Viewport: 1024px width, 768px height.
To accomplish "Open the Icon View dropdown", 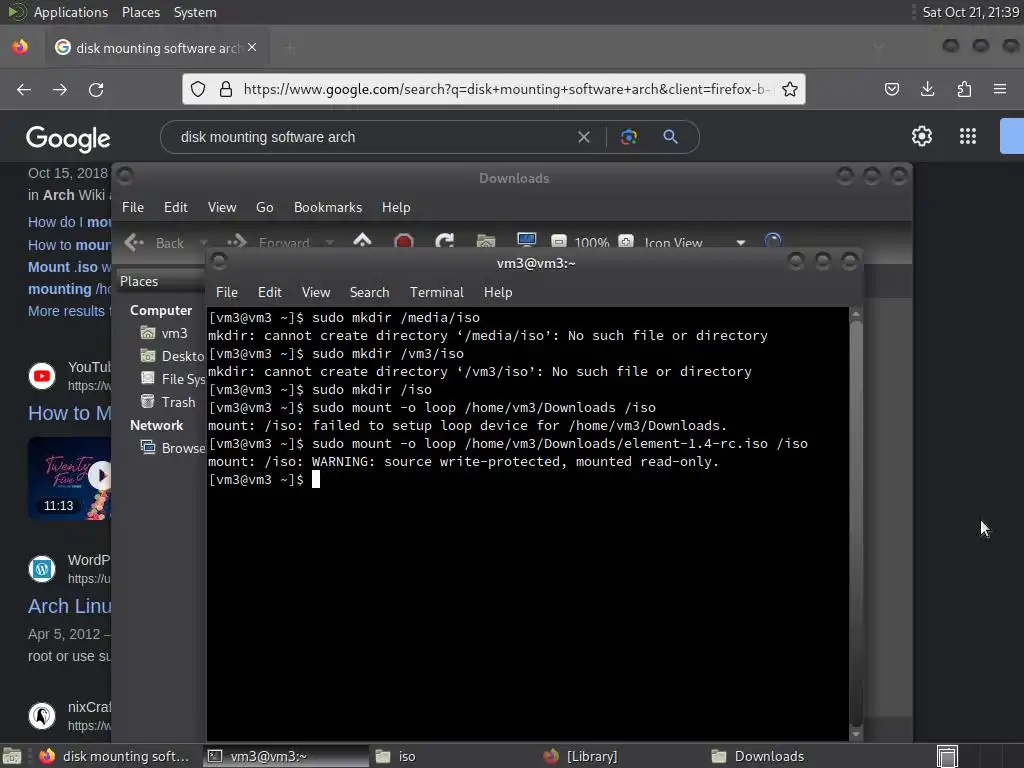I will coord(696,242).
